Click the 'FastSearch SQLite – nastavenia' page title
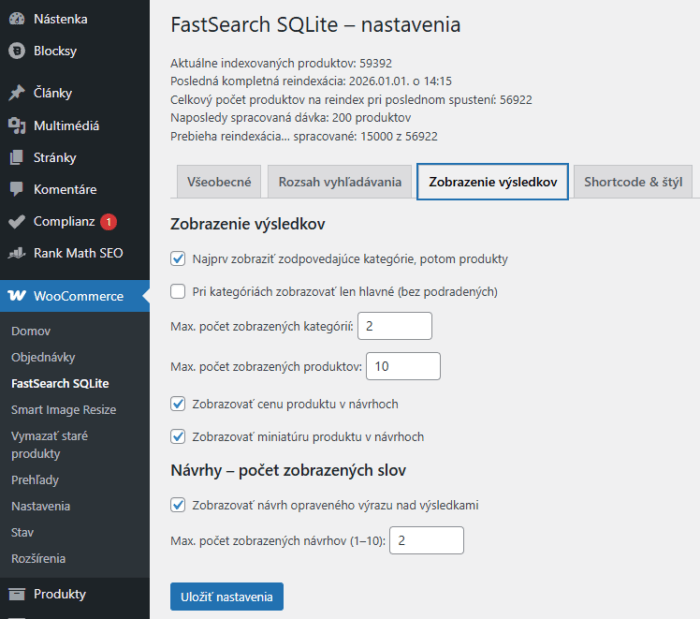The width and height of the screenshot is (700, 619). 315,25
